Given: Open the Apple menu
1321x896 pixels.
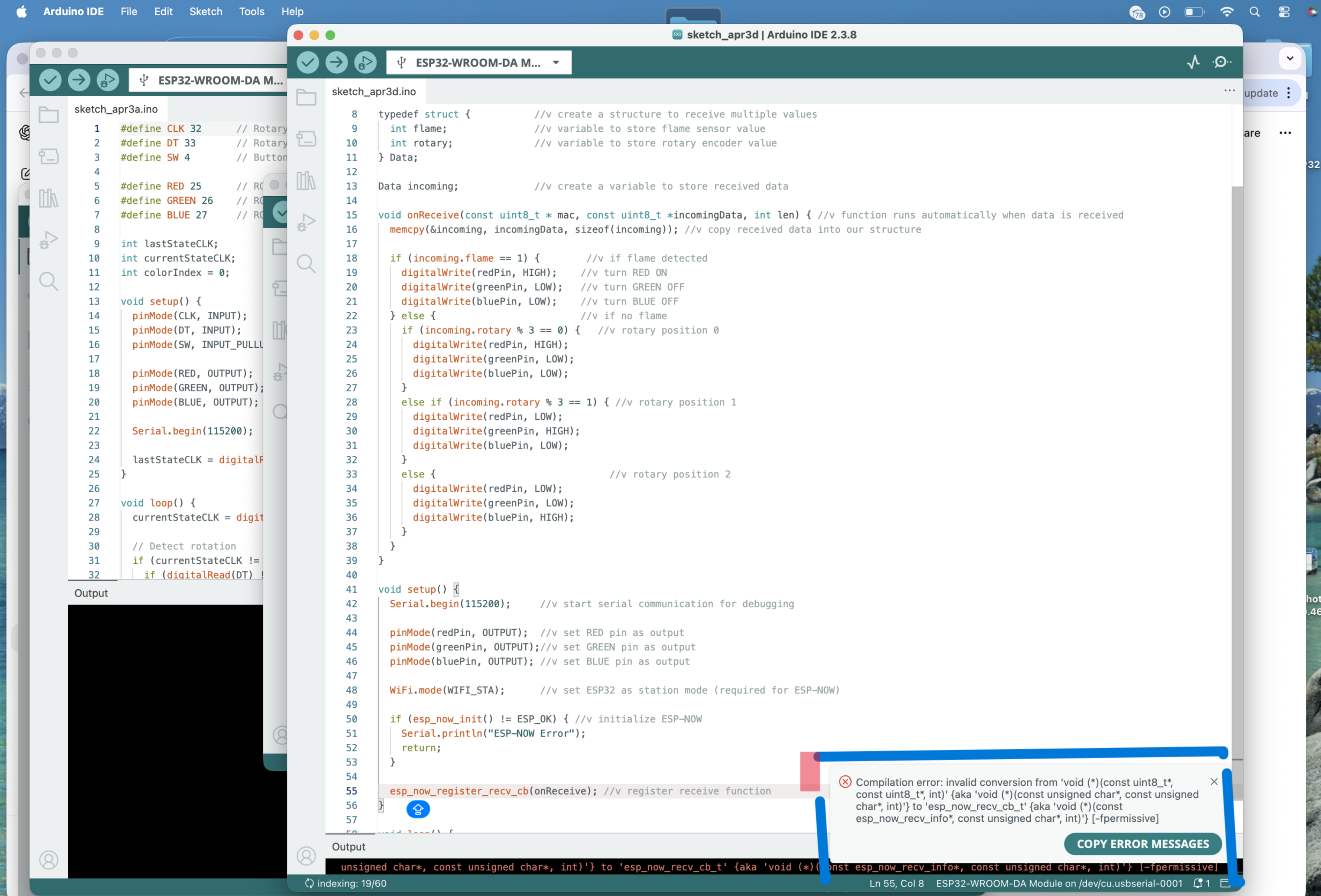Looking at the screenshot, I should coord(21,12).
